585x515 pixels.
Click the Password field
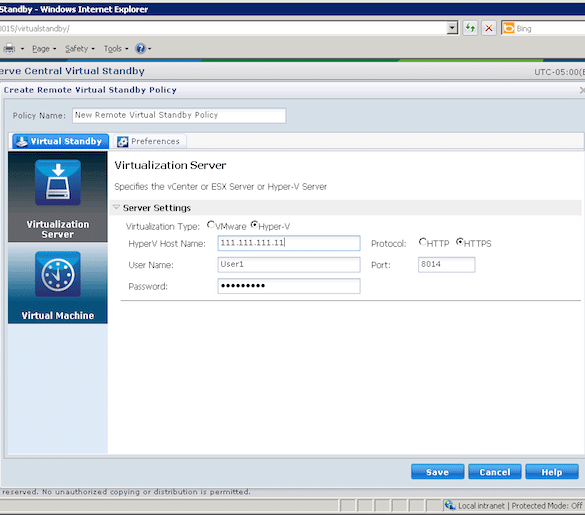point(289,286)
